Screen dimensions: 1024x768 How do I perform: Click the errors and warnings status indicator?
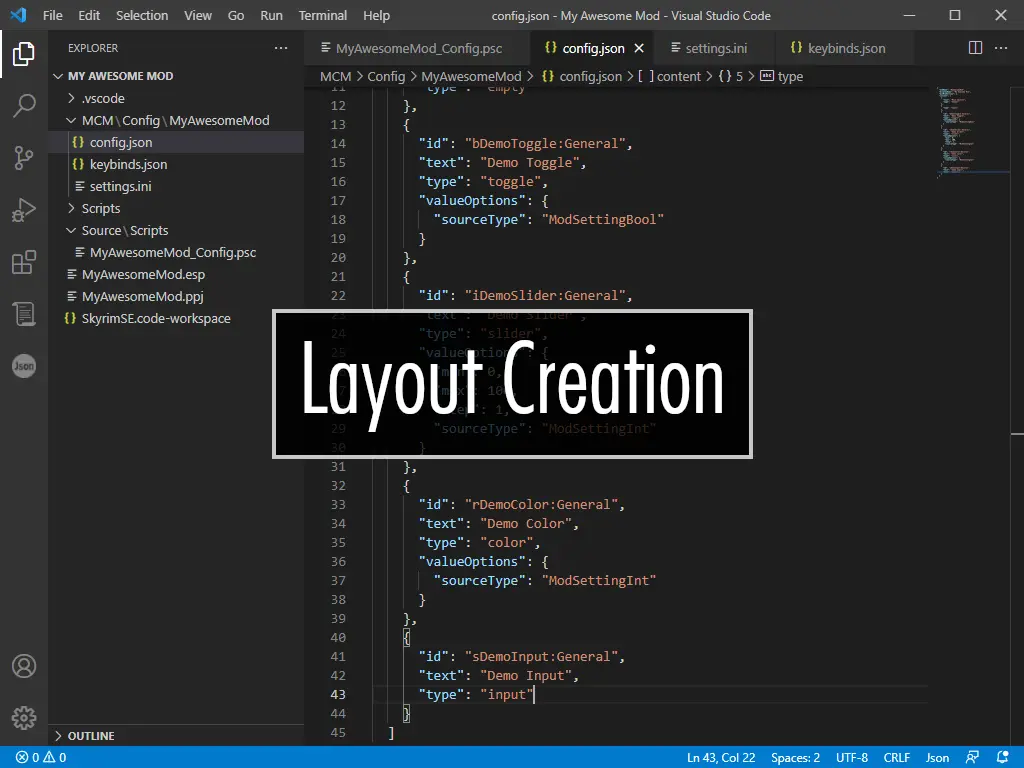40,758
